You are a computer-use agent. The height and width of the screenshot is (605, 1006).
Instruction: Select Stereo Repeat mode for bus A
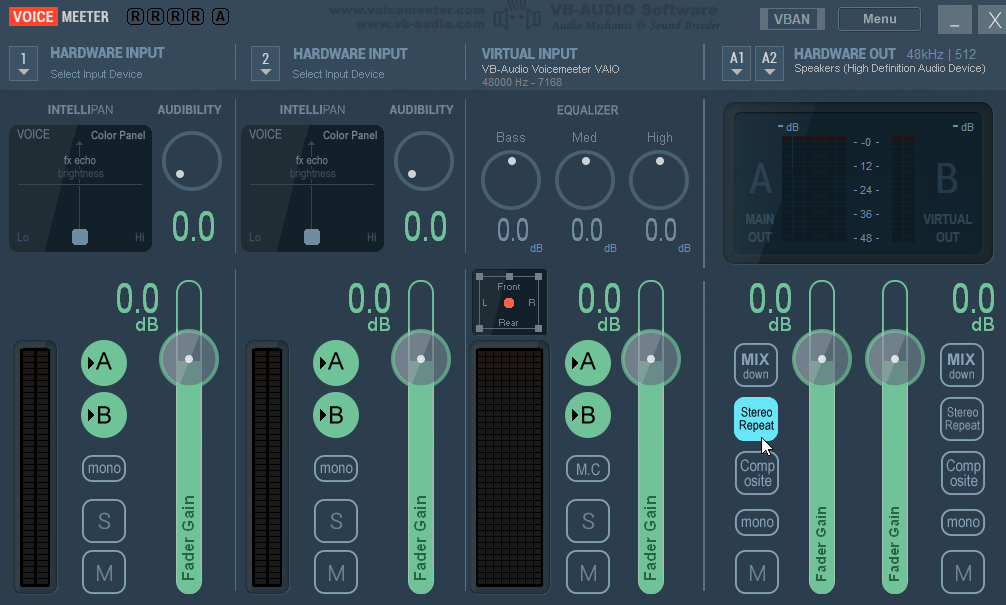click(756, 419)
